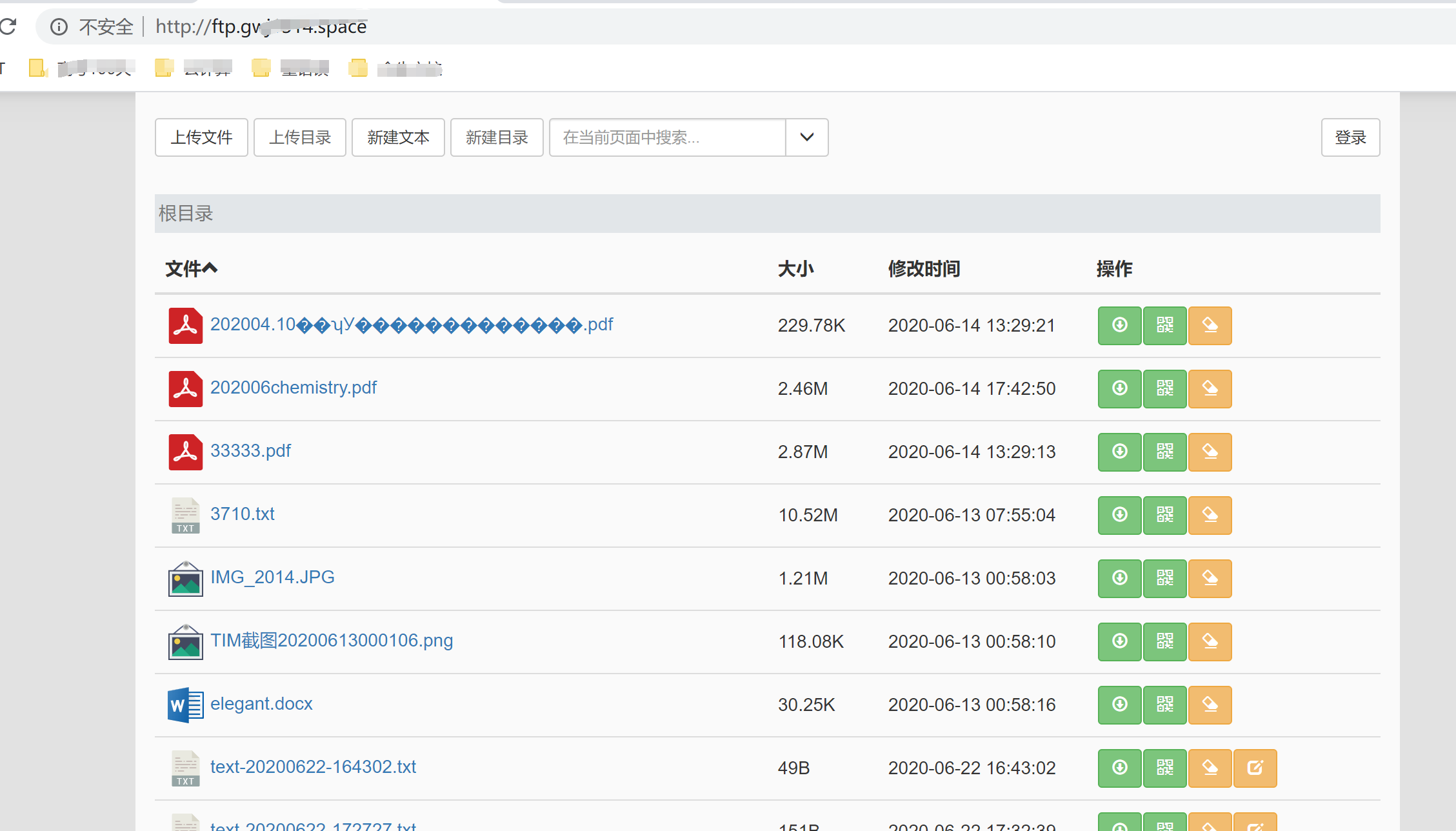
Task: Download the 229.78K garbled-name pdf
Action: point(1119,325)
